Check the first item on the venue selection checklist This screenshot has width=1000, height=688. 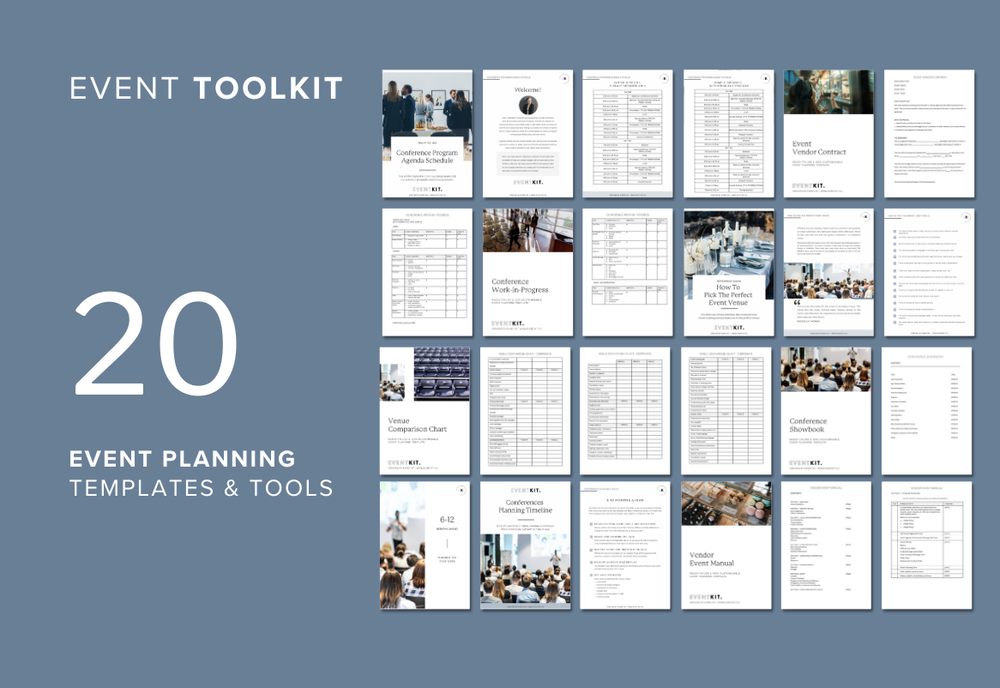(x=894, y=231)
